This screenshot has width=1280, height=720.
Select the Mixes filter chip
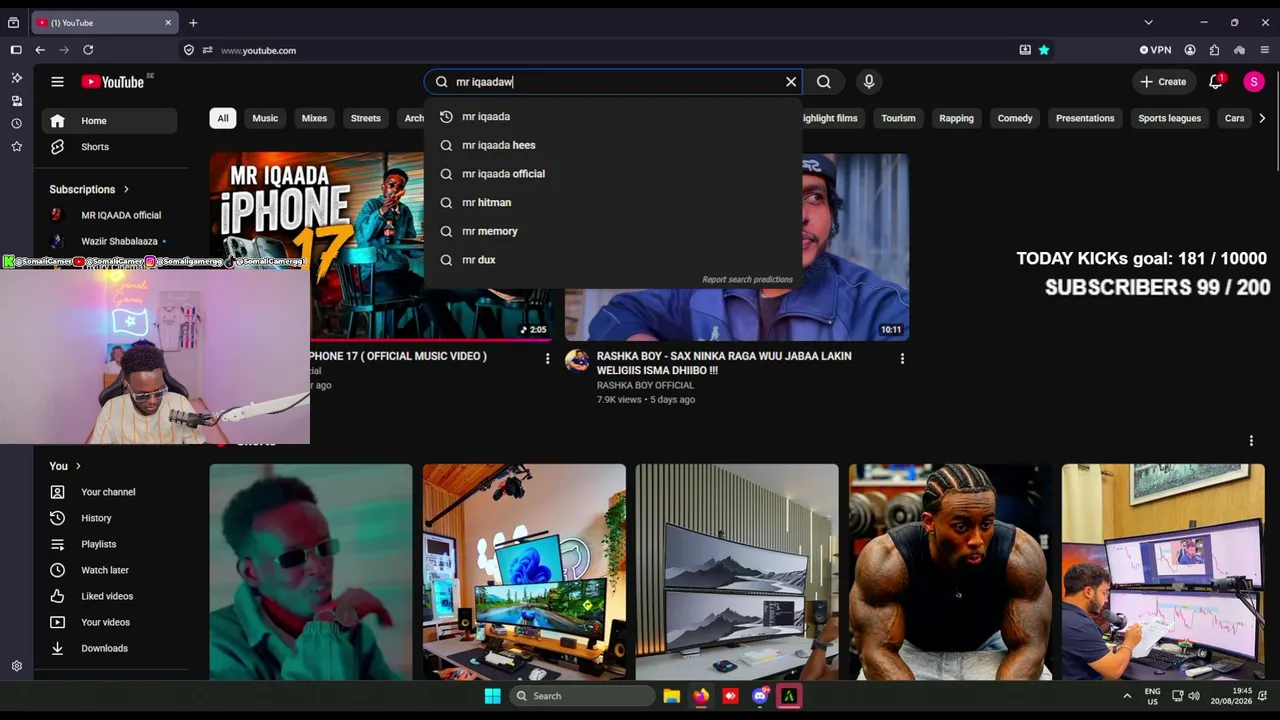tap(314, 118)
